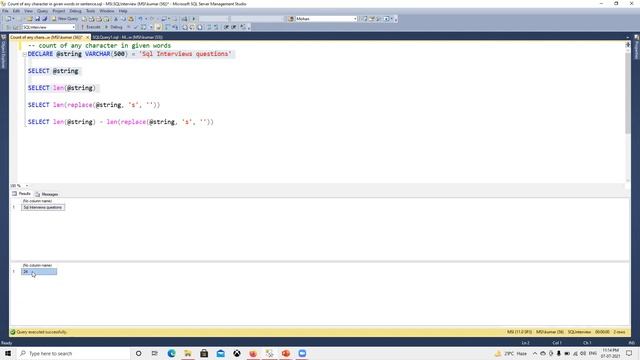The height and width of the screenshot is (360, 640).
Task: Switch to the SQLQuery1.sql tab
Action: pyautogui.click(x=128, y=37)
